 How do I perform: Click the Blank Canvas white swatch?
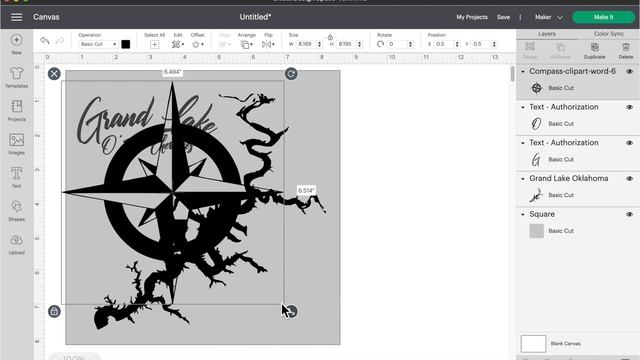click(x=533, y=344)
